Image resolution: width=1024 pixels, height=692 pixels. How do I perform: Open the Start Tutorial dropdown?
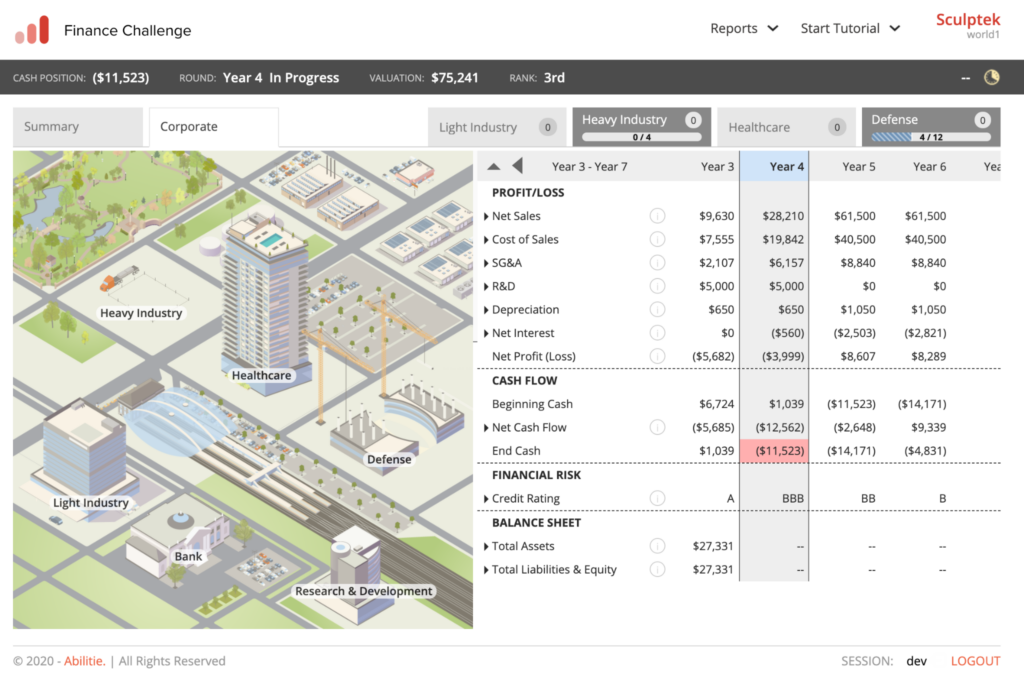point(850,29)
